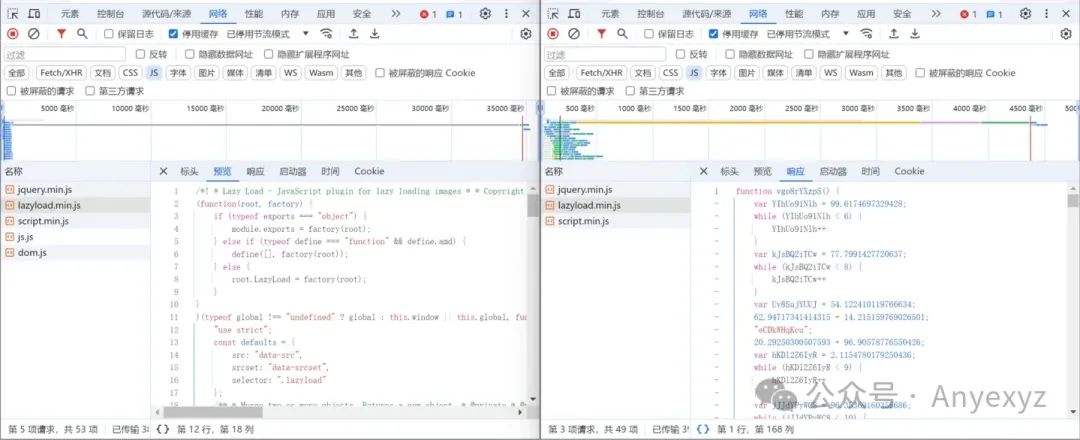This screenshot has width=1080, height=440.
Task: Uncheck 停用缓存 in left DevTools
Action: (x=173, y=34)
